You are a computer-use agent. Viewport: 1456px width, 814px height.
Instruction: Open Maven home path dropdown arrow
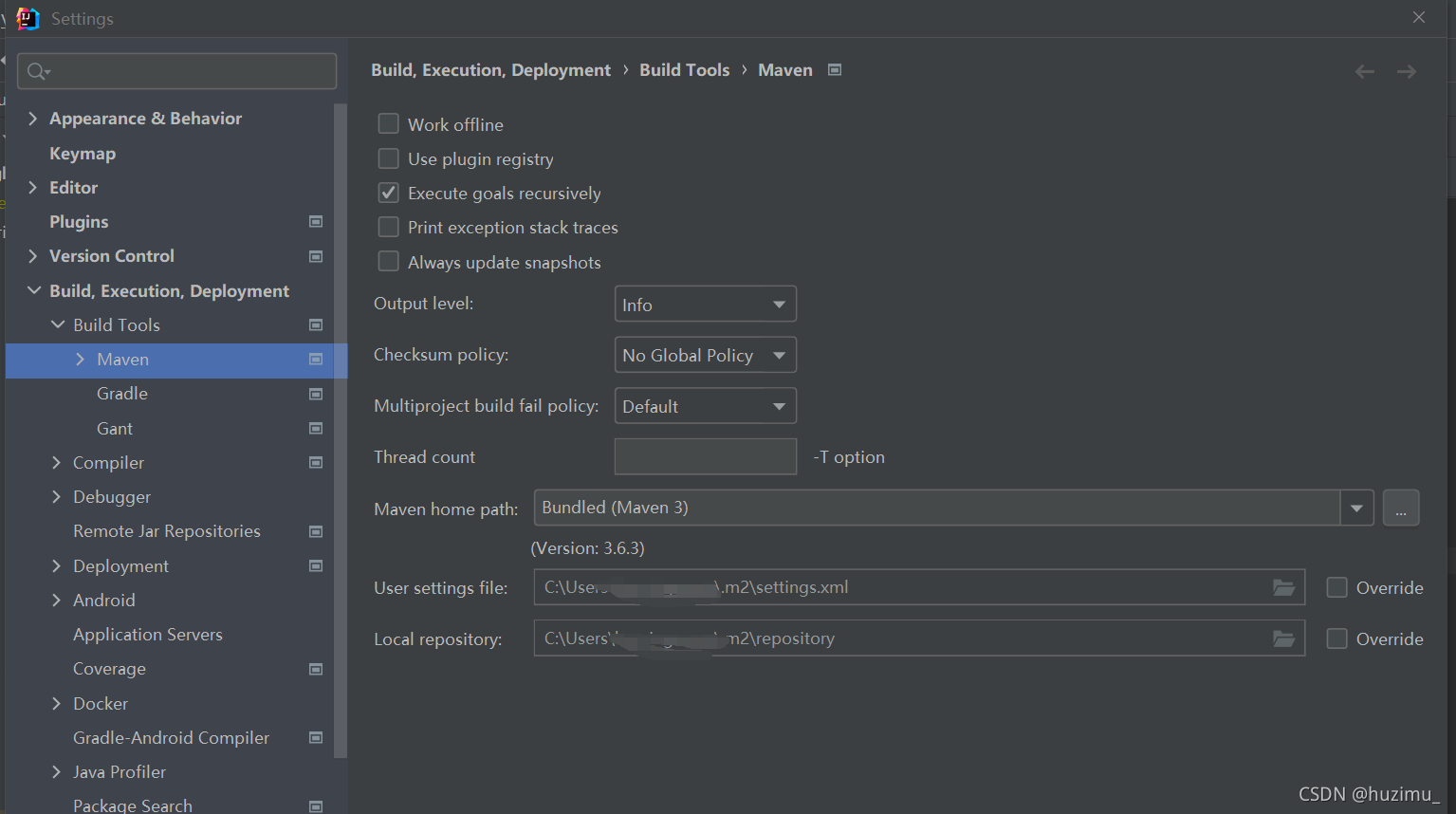tap(1356, 508)
